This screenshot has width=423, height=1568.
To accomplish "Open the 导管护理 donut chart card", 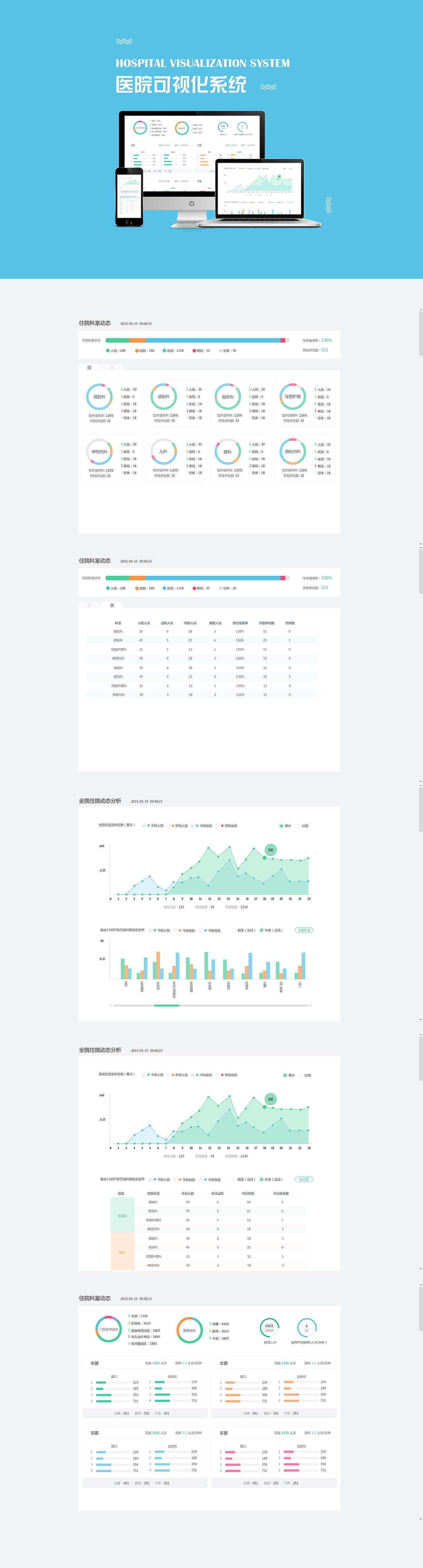I will (x=306, y=403).
